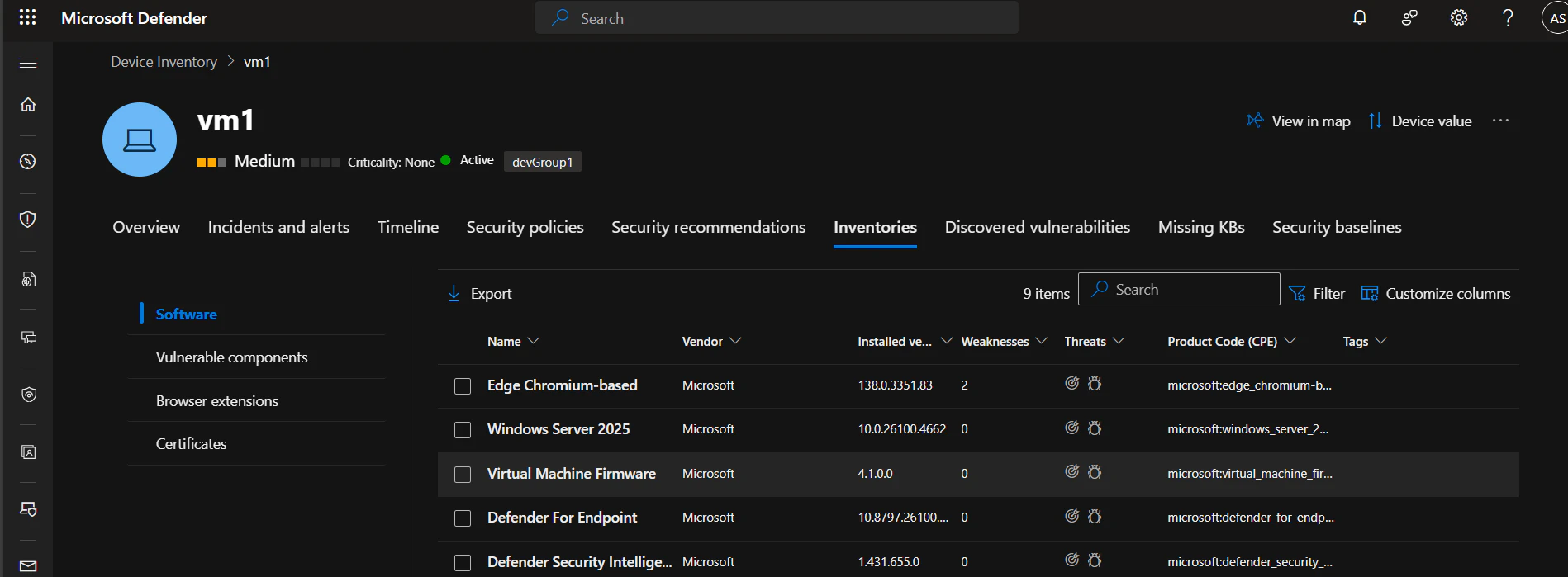Export the software inventory

click(x=479, y=293)
